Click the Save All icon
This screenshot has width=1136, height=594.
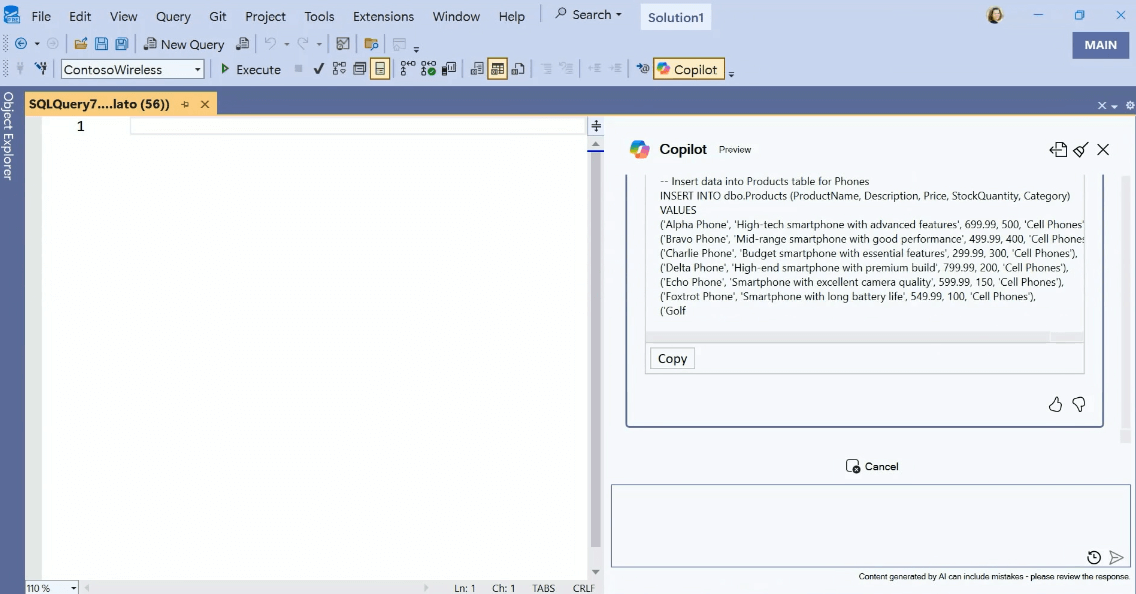122,44
